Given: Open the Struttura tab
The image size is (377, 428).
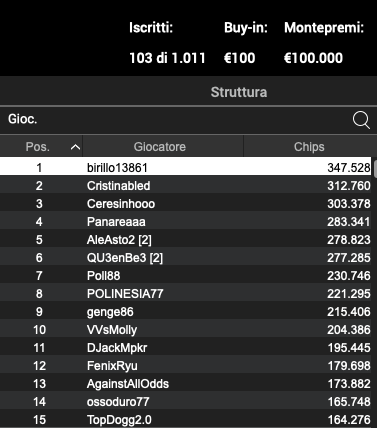Looking at the screenshot, I should 239,92.
